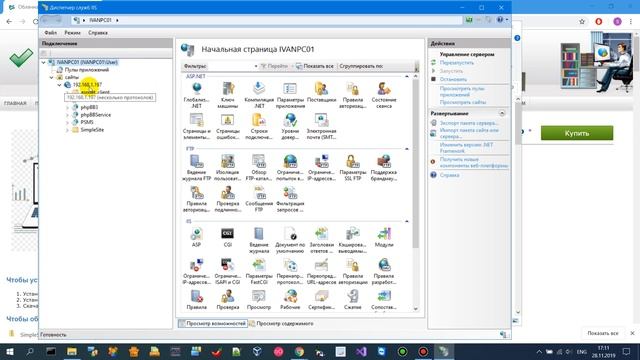Collapse the IVANPC01 server tree node
The height and width of the screenshot is (360, 640).
(x=43, y=62)
